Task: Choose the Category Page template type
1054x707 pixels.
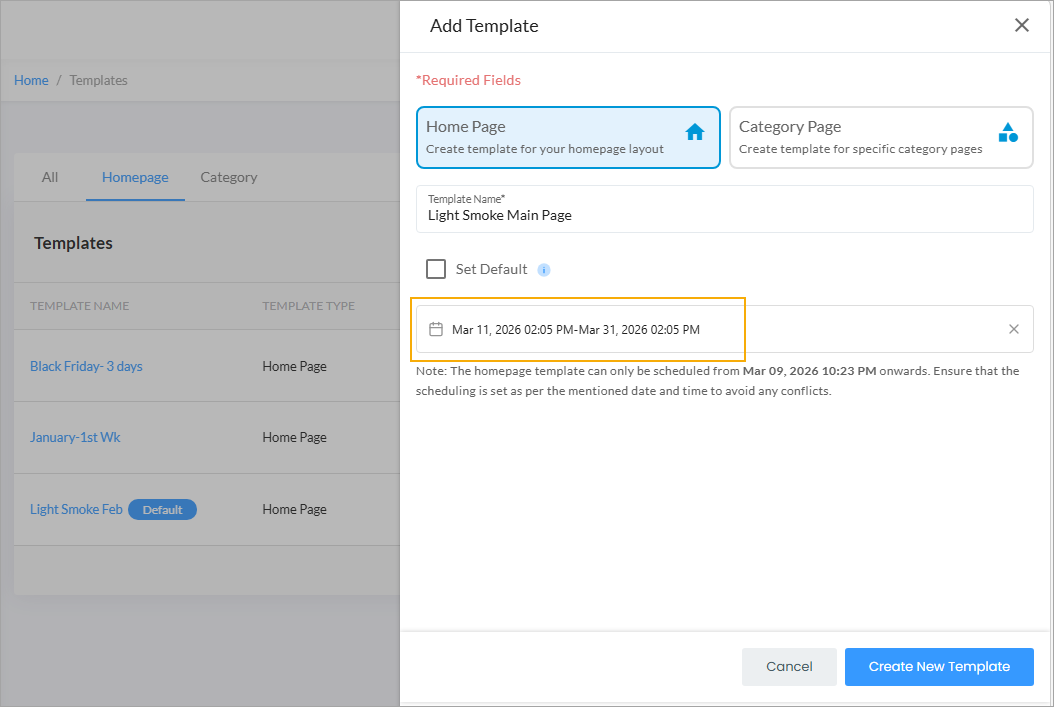Action: pos(880,138)
